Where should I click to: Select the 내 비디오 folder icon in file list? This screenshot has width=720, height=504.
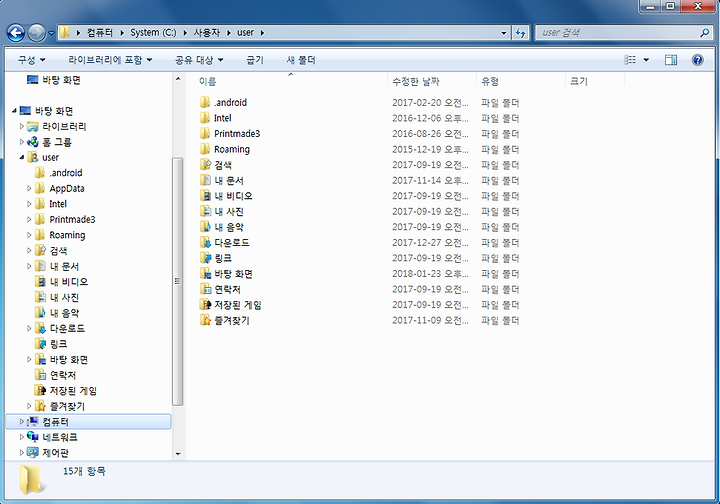[205, 196]
